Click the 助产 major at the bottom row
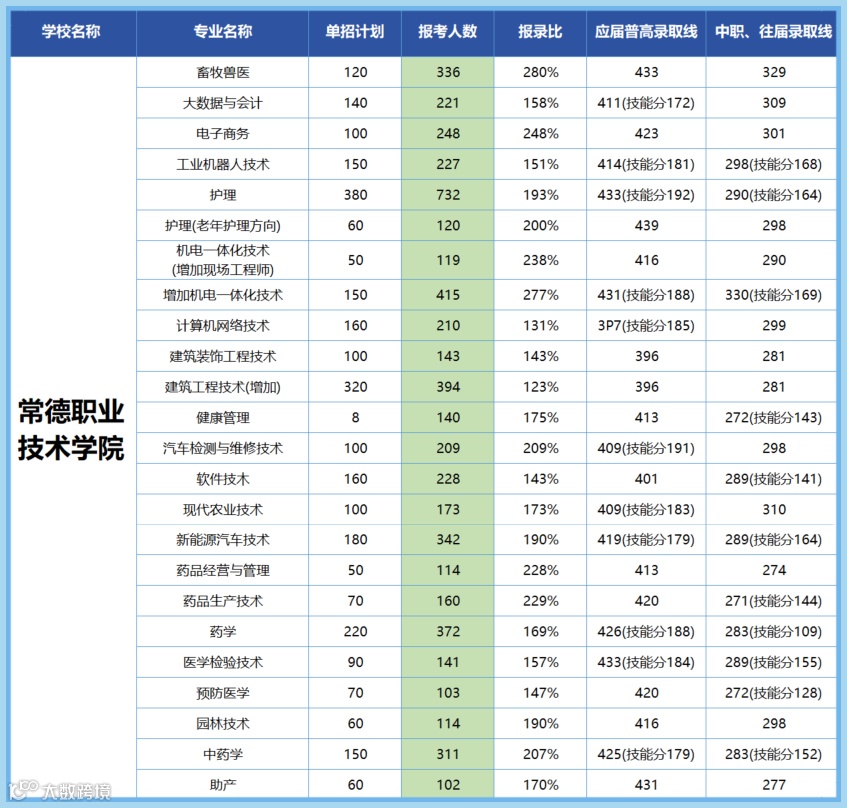Image resolution: width=847 pixels, height=808 pixels. pyautogui.click(x=222, y=784)
